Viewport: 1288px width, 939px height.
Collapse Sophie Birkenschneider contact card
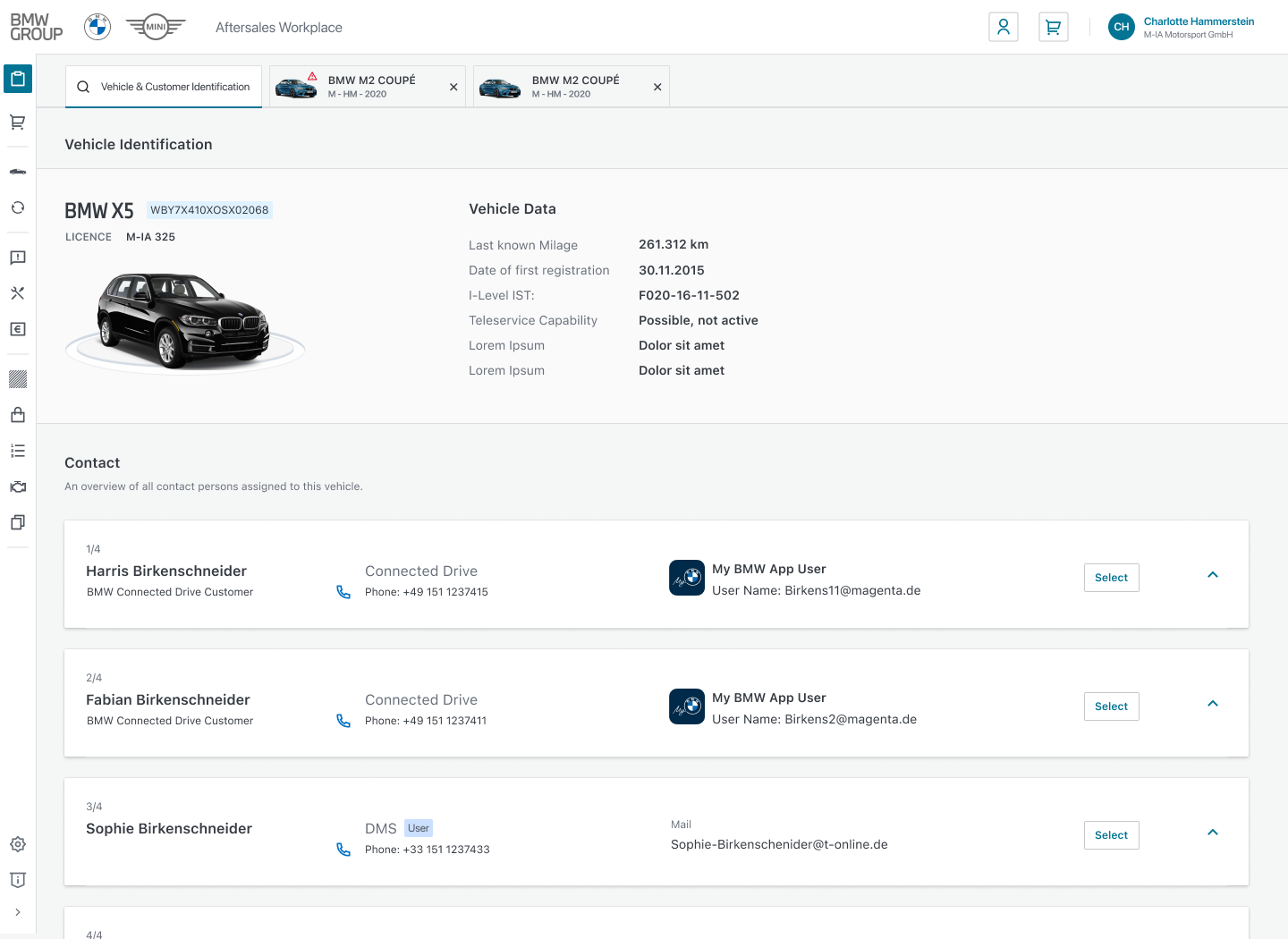point(1213,833)
